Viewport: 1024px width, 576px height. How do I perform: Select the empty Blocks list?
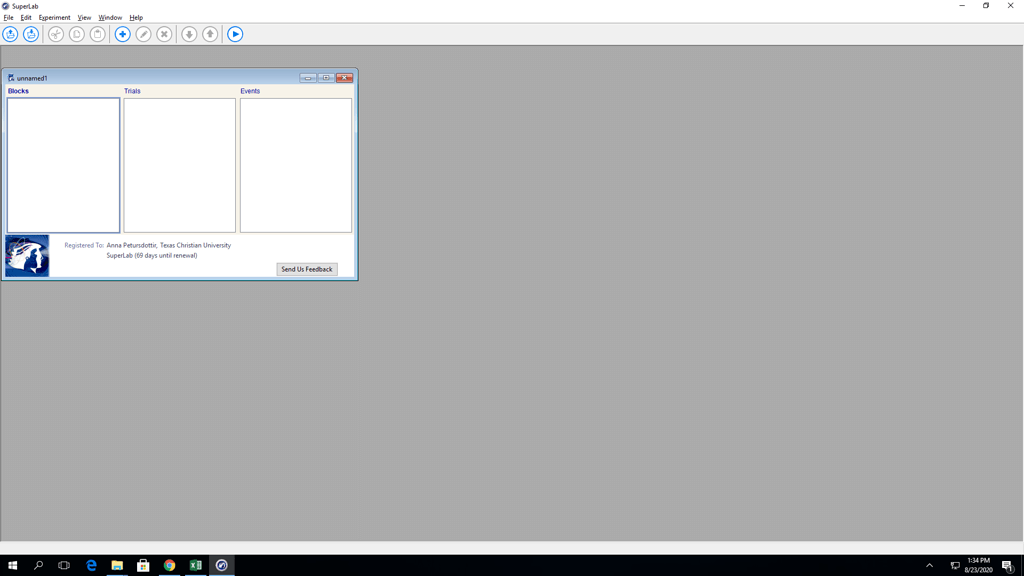click(63, 165)
